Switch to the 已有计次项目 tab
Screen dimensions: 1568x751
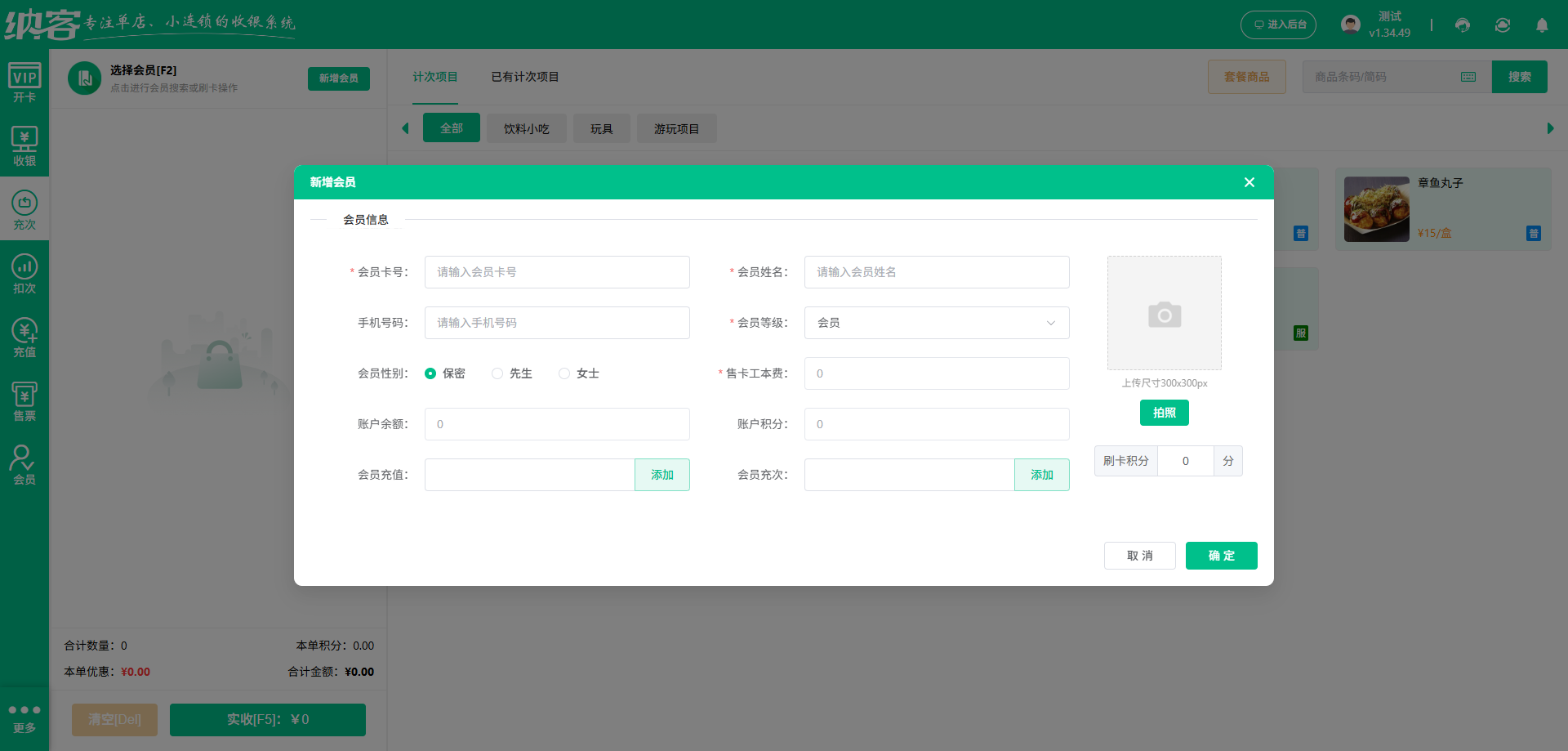coord(524,77)
